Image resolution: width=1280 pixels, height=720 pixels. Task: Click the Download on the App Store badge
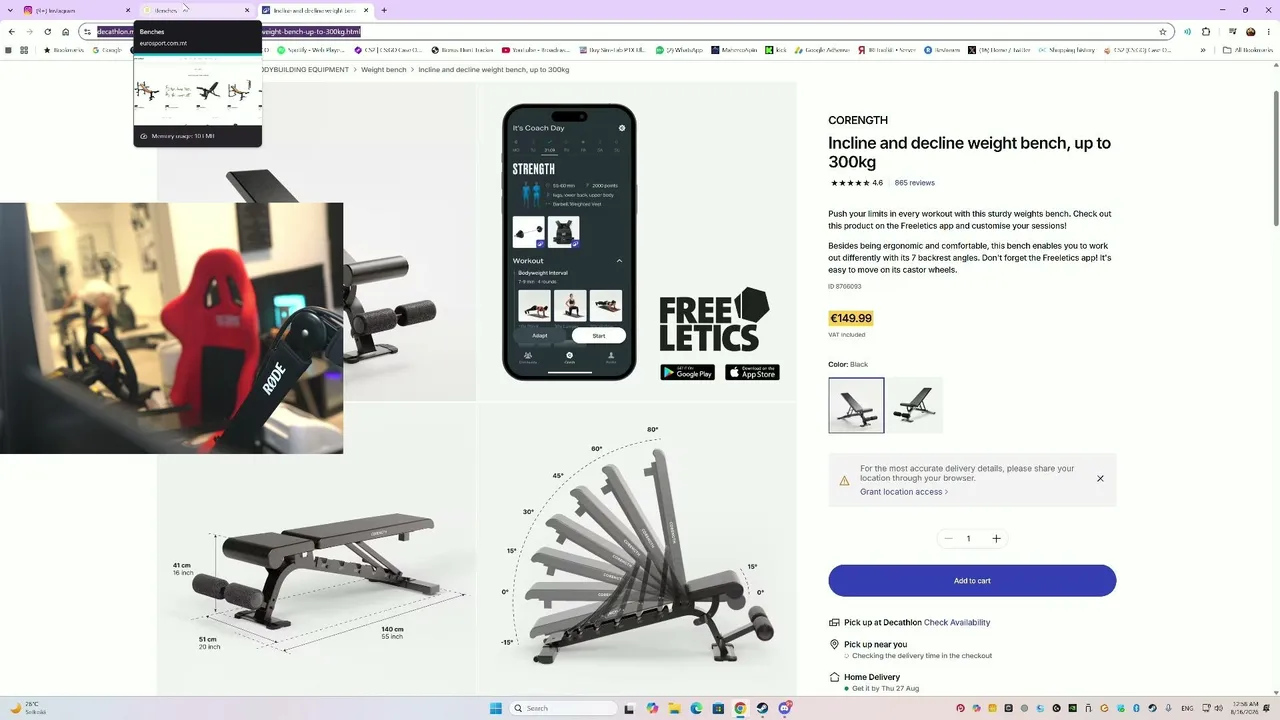click(752, 372)
